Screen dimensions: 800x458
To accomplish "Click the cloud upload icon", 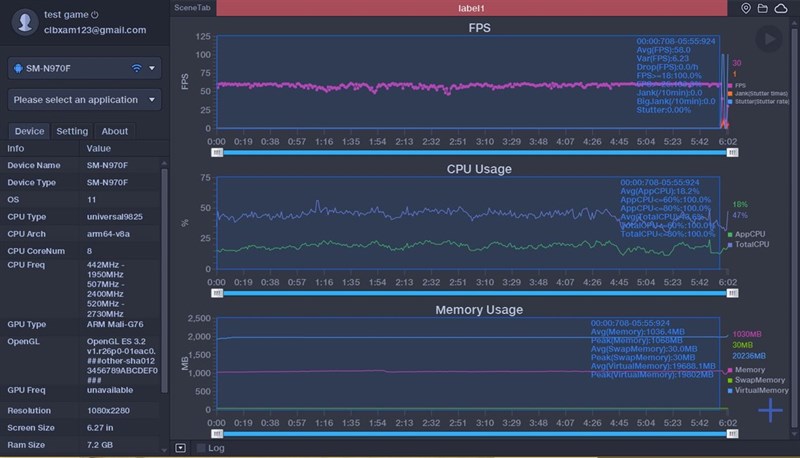I will [781, 8].
